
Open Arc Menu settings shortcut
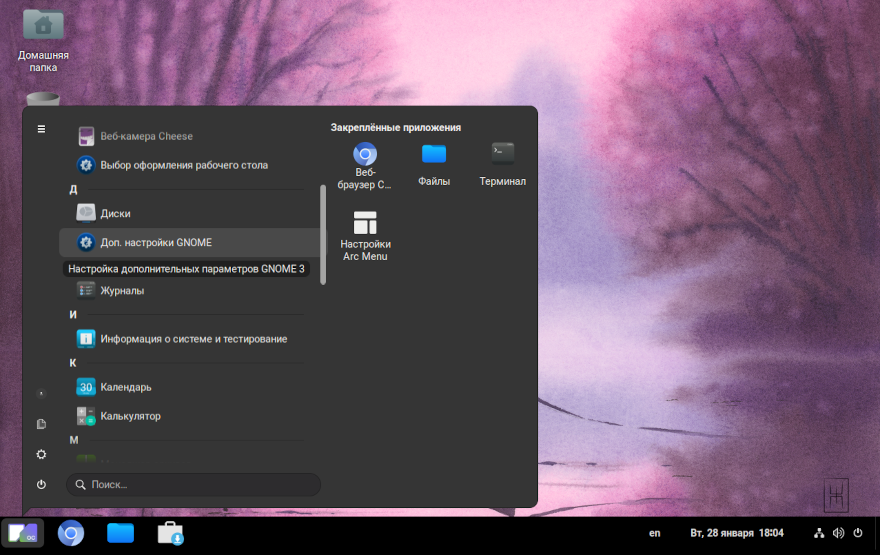click(x=365, y=236)
